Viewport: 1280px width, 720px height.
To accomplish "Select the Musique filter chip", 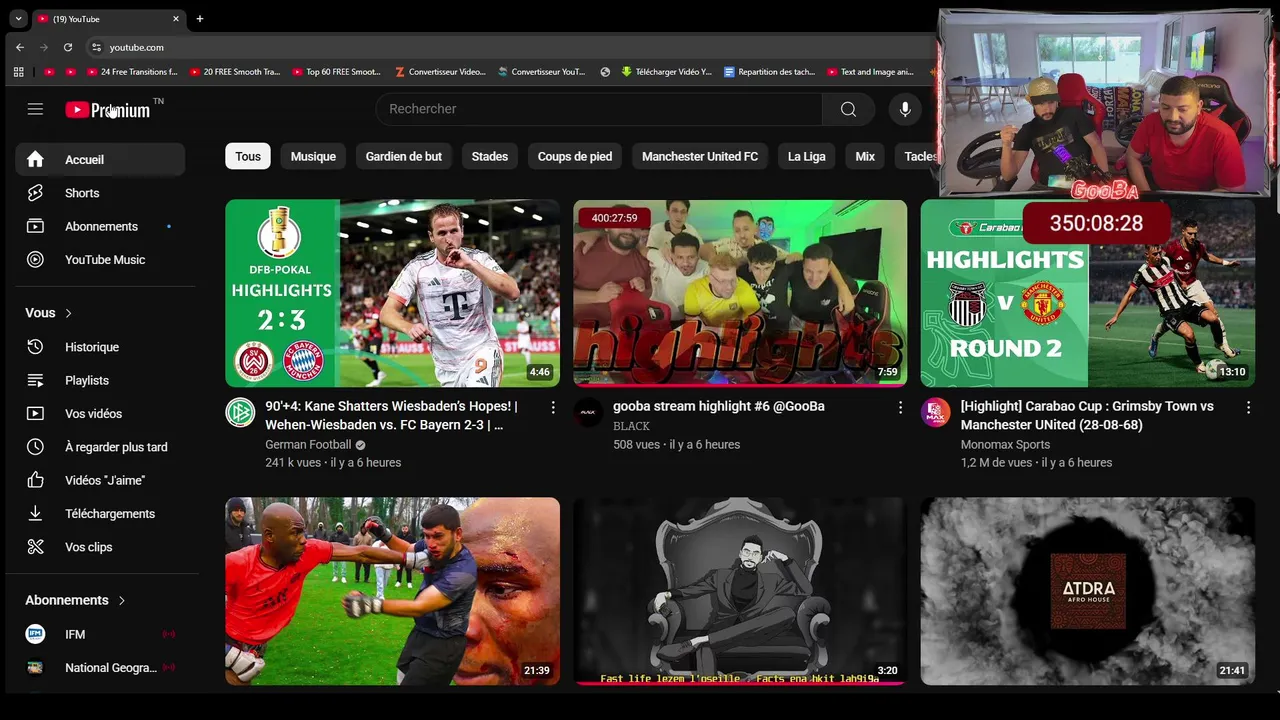I will pos(313,156).
